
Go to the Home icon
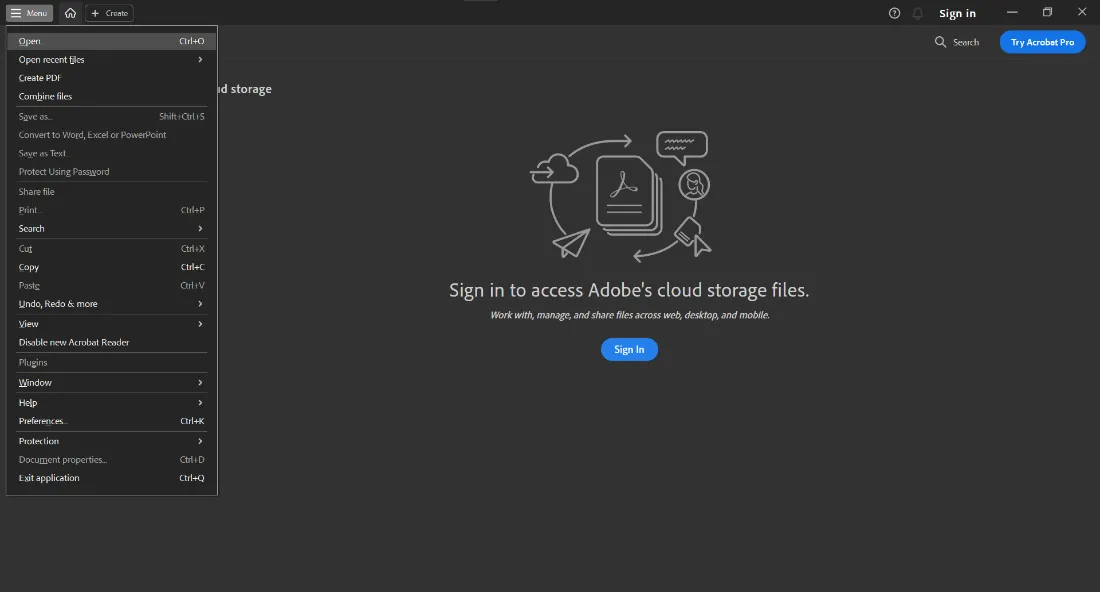tap(70, 13)
